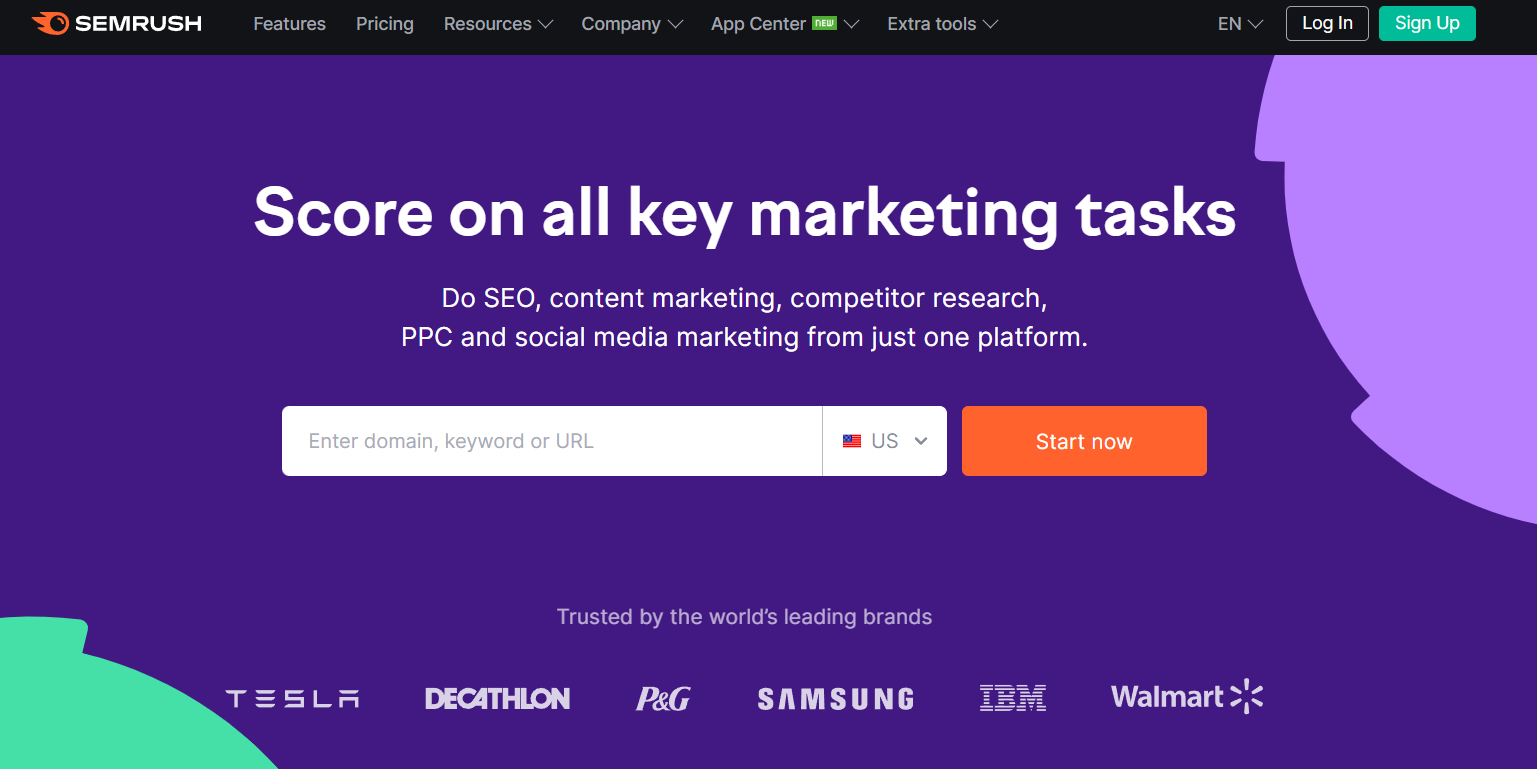Open the EN language selector
1537x769 pixels.
[x=1240, y=24]
